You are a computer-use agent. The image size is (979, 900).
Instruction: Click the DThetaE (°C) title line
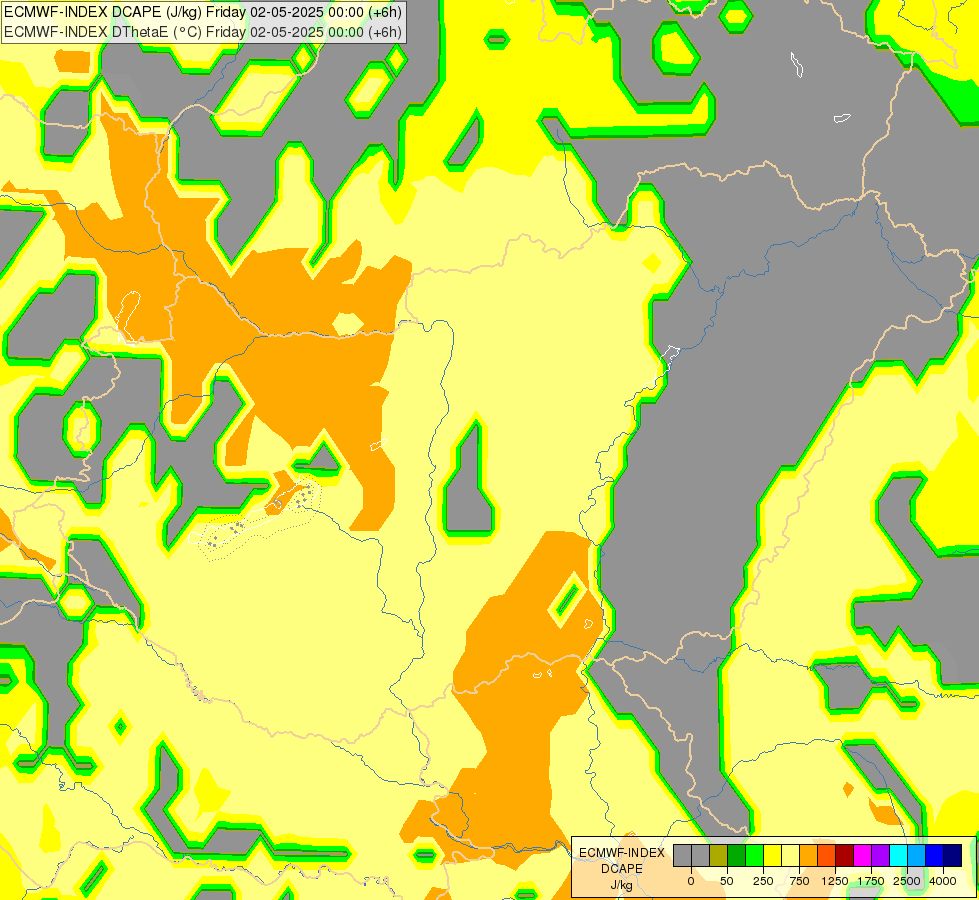click(203, 32)
